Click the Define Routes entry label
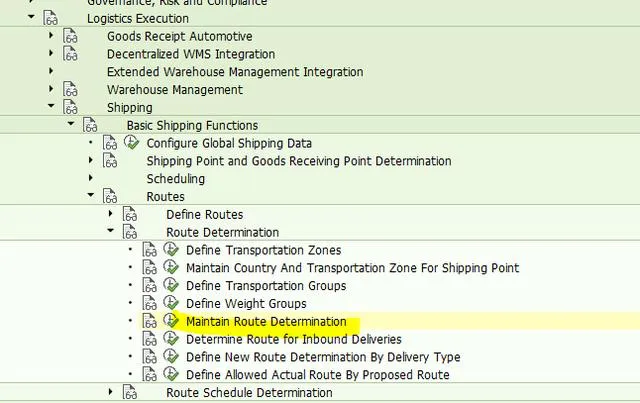The image size is (640, 403). 204,215
